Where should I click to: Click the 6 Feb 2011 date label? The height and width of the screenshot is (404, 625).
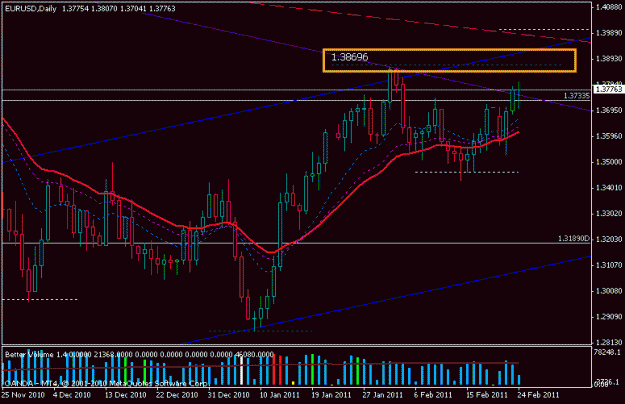[x=433, y=395]
